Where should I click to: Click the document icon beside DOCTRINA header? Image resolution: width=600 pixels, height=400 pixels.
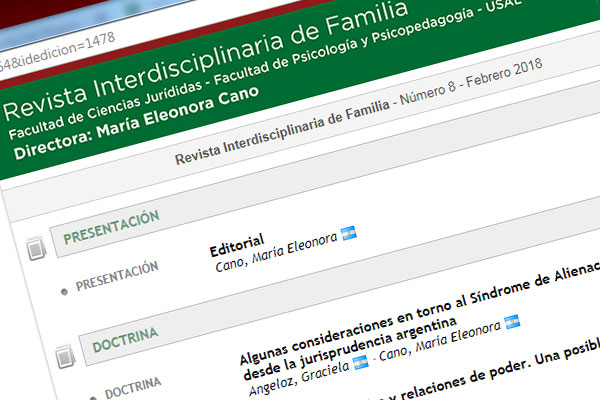coord(65,356)
